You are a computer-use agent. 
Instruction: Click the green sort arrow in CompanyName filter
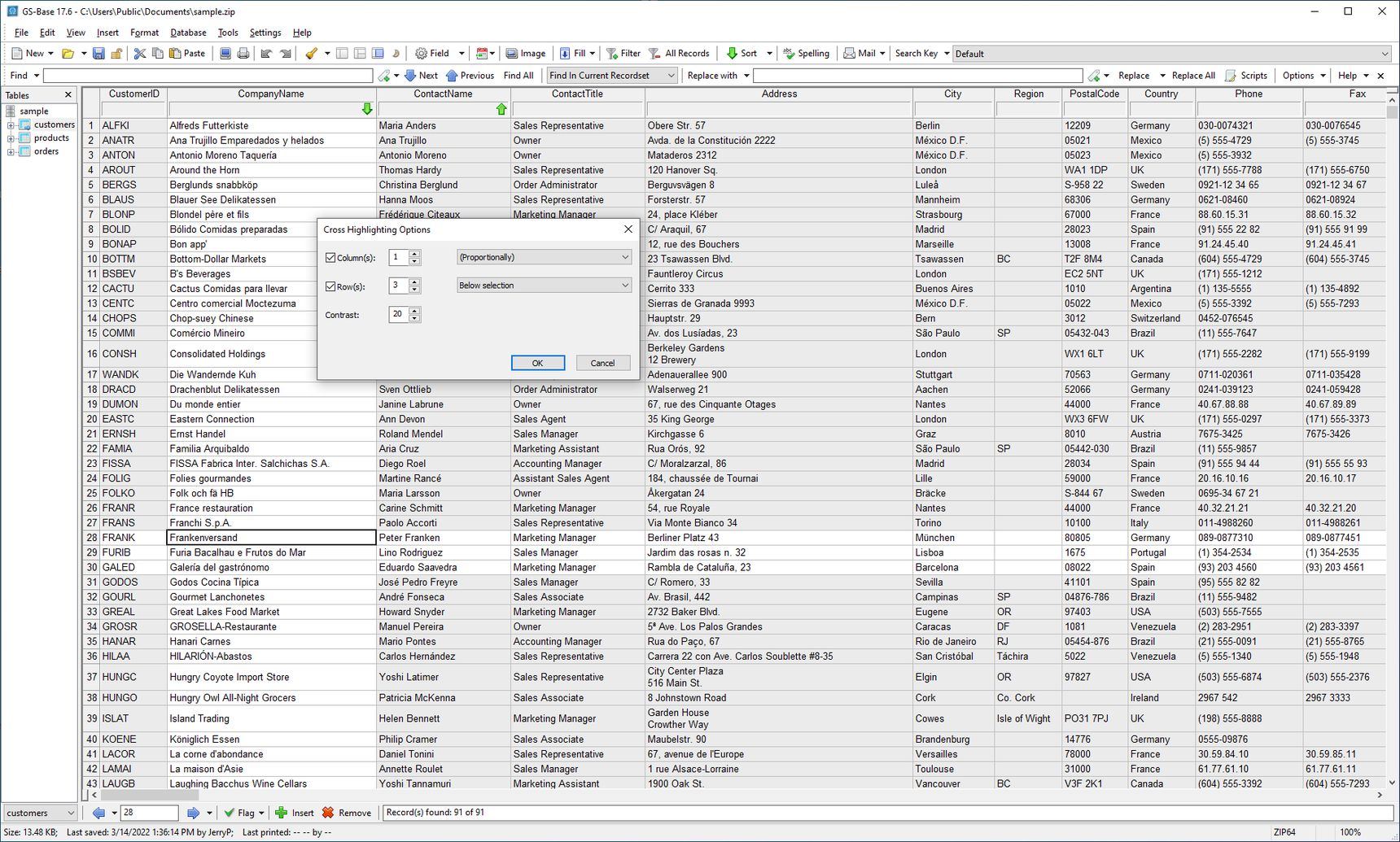[367, 109]
